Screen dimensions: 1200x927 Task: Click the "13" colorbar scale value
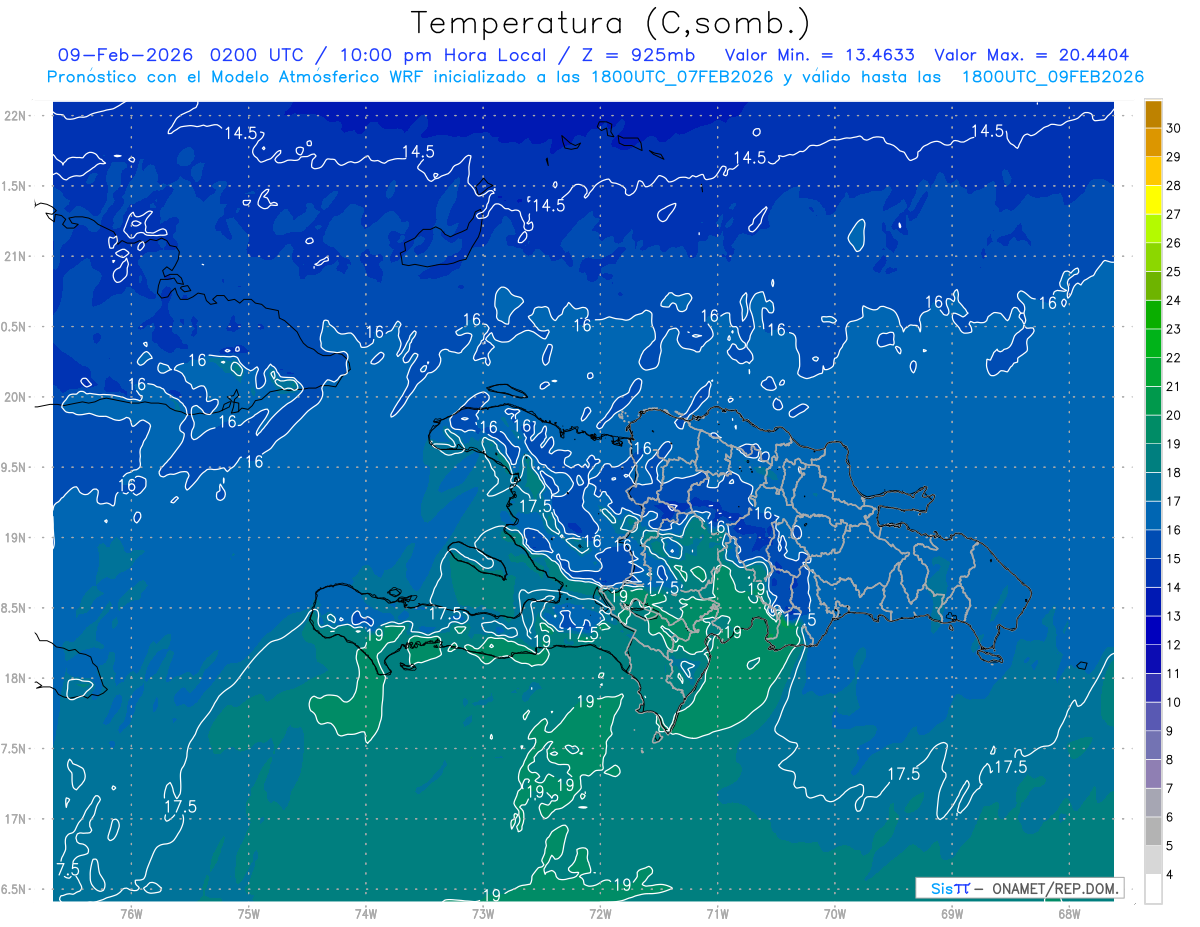1174,616
